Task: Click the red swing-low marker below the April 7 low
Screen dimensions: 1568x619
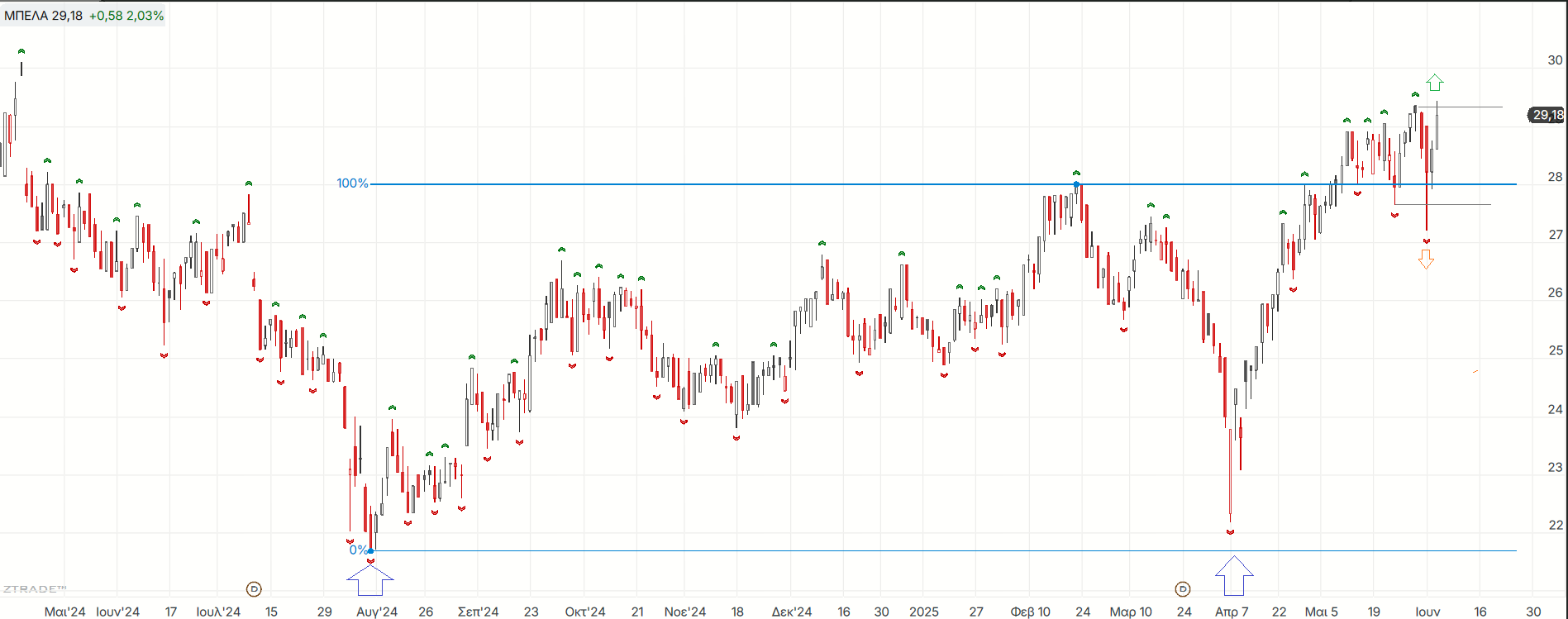Action: point(1230,531)
